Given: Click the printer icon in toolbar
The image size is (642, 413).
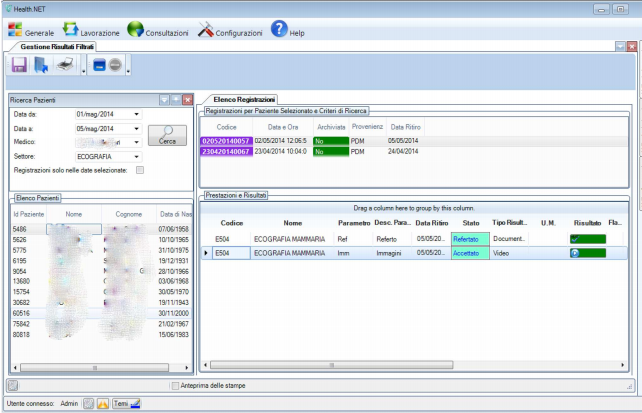Looking at the screenshot, I should (x=65, y=66).
